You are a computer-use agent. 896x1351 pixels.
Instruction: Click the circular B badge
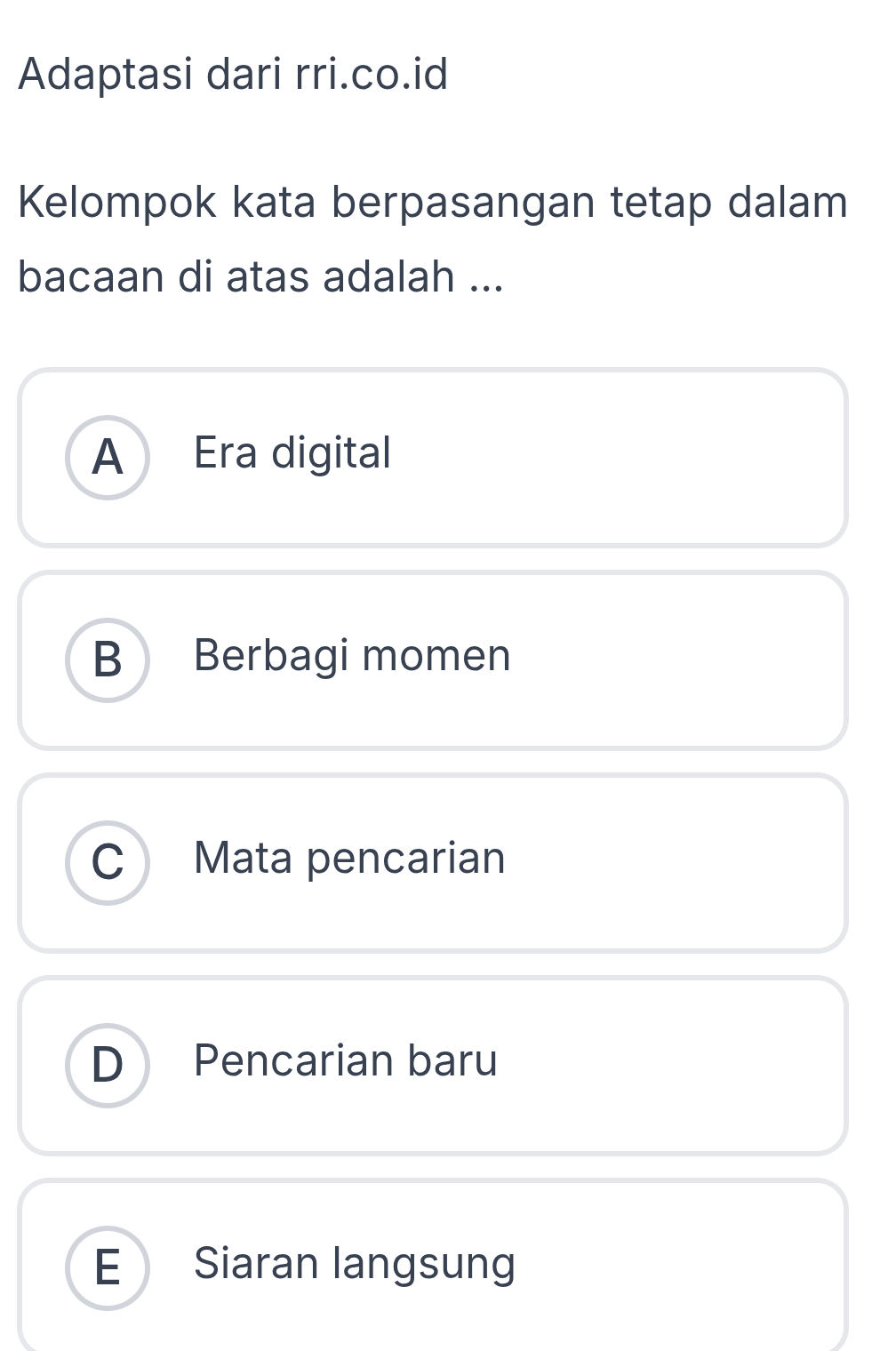(x=108, y=657)
